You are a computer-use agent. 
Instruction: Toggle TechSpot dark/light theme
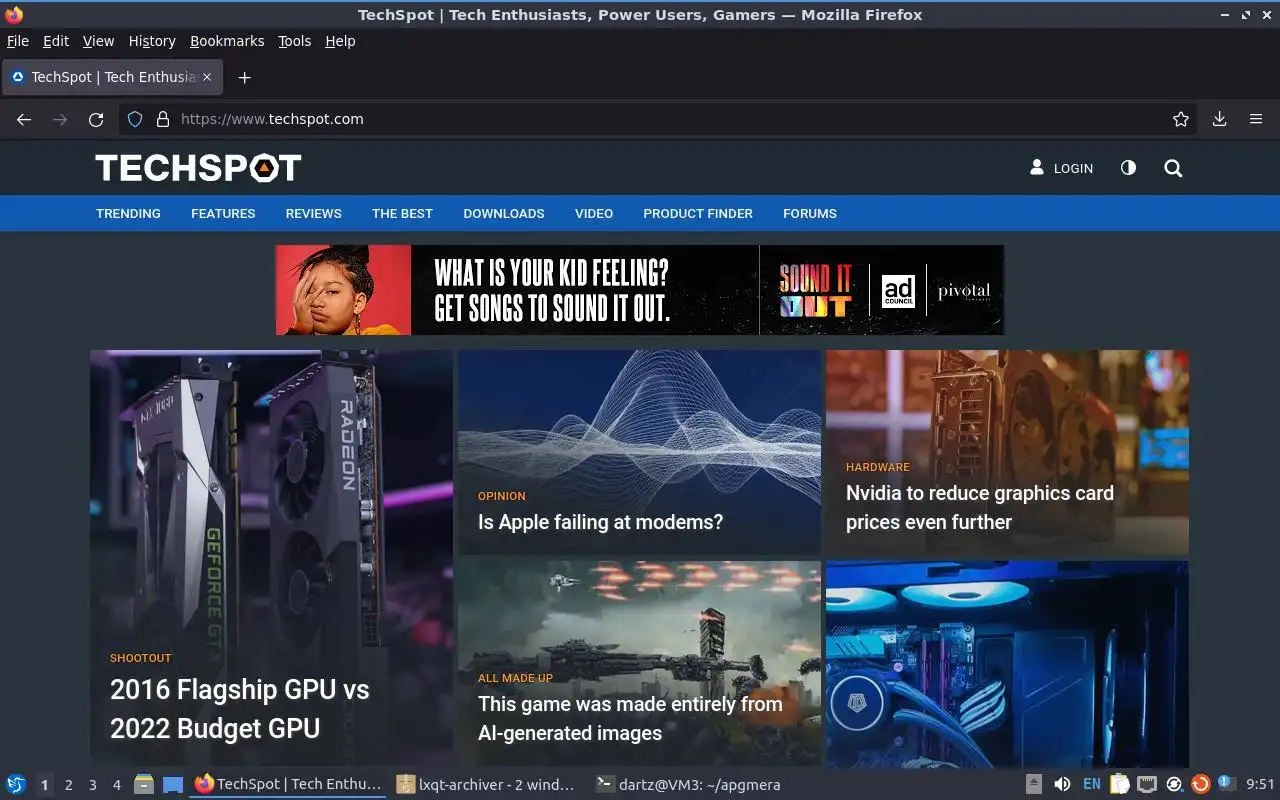[x=1128, y=168]
